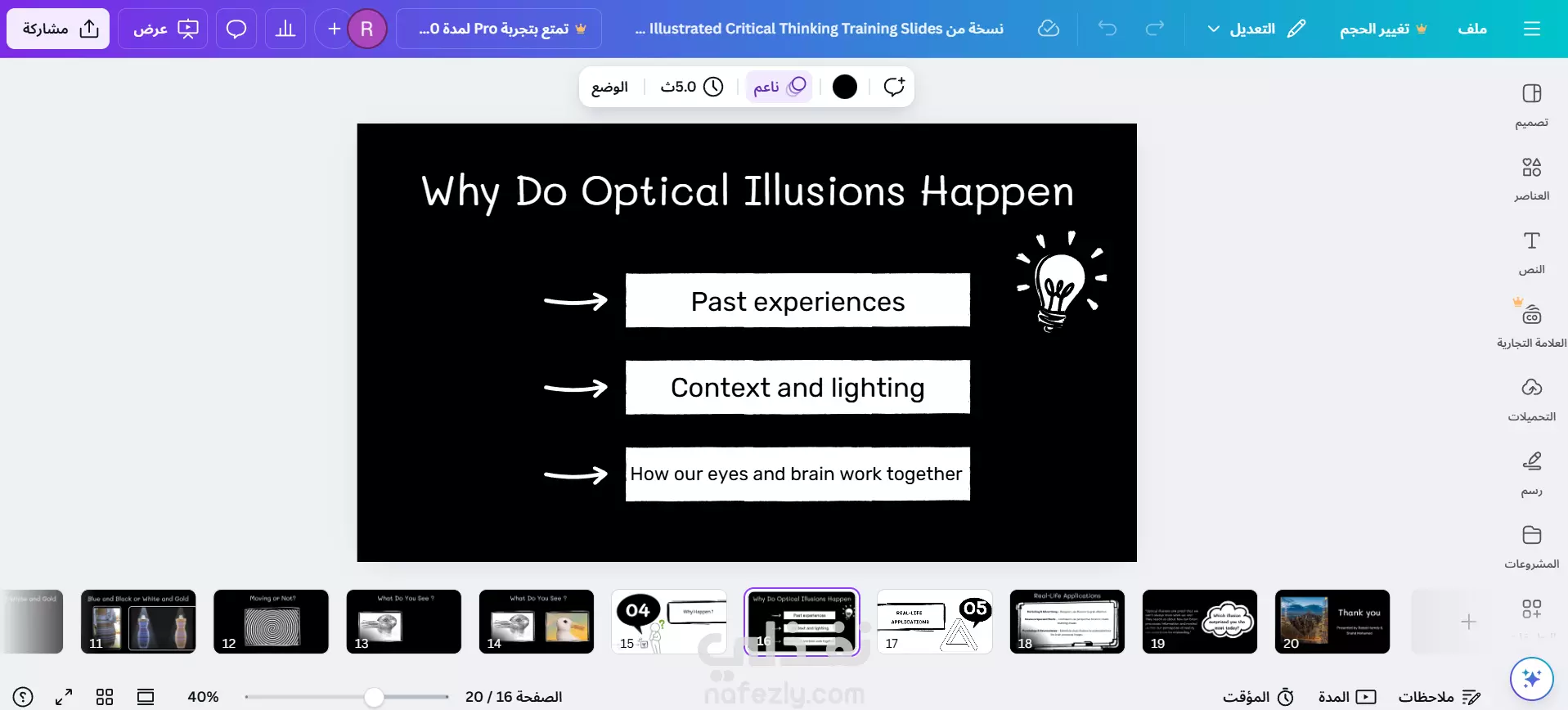Open العلامة التجارية brand panel
This screenshot has height=710, width=1568.
coord(1532,326)
